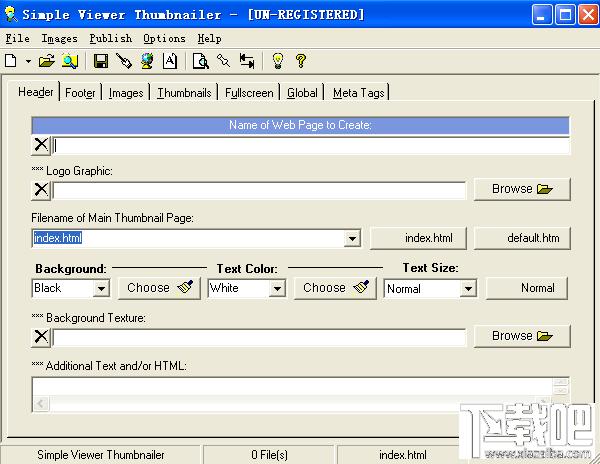Viewport: 600px width, 464px height.
Task: Click the light bulb tips icon
Action: point(278,61)
